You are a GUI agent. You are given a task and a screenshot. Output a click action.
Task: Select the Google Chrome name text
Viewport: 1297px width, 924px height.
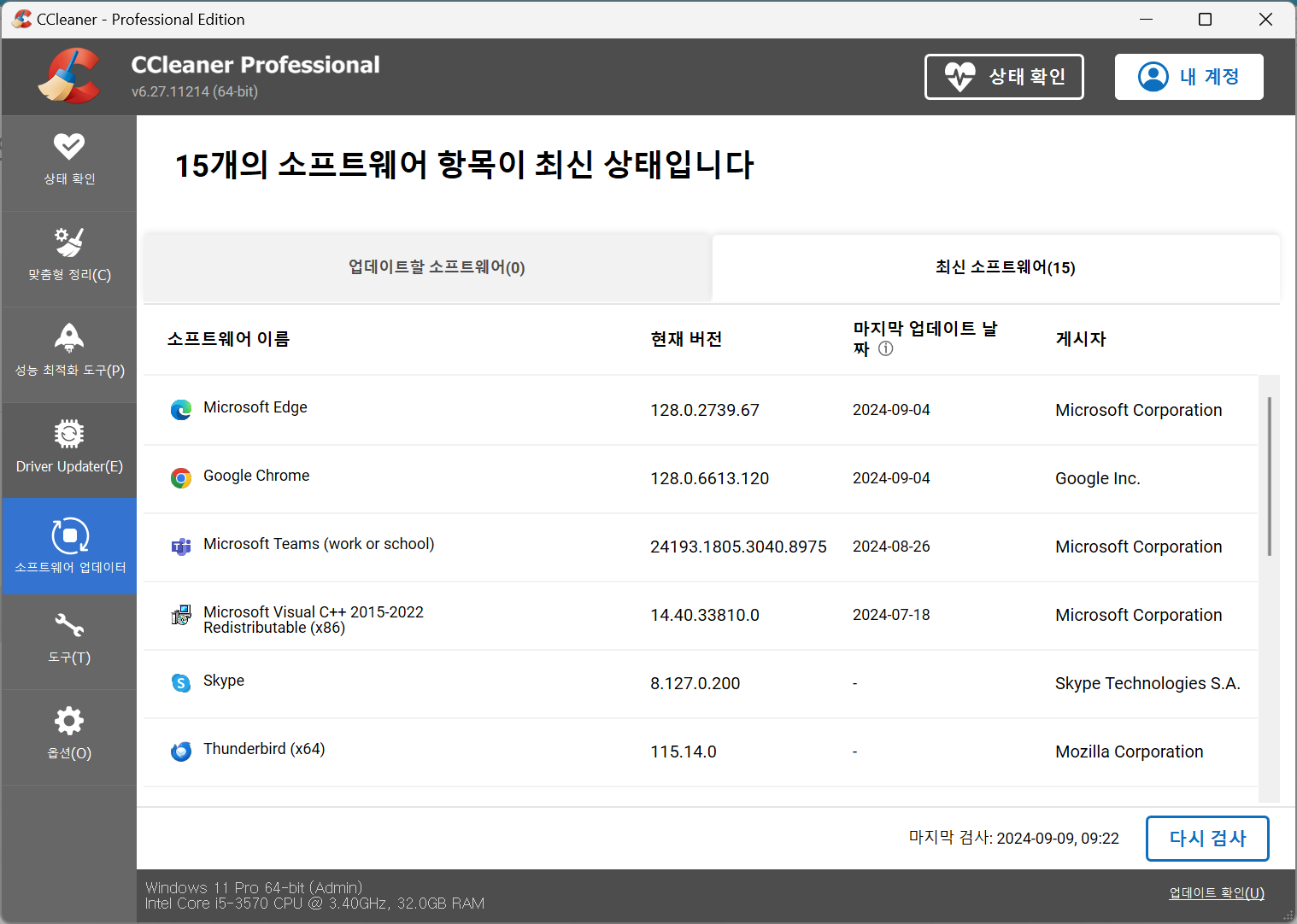point(256,476)
